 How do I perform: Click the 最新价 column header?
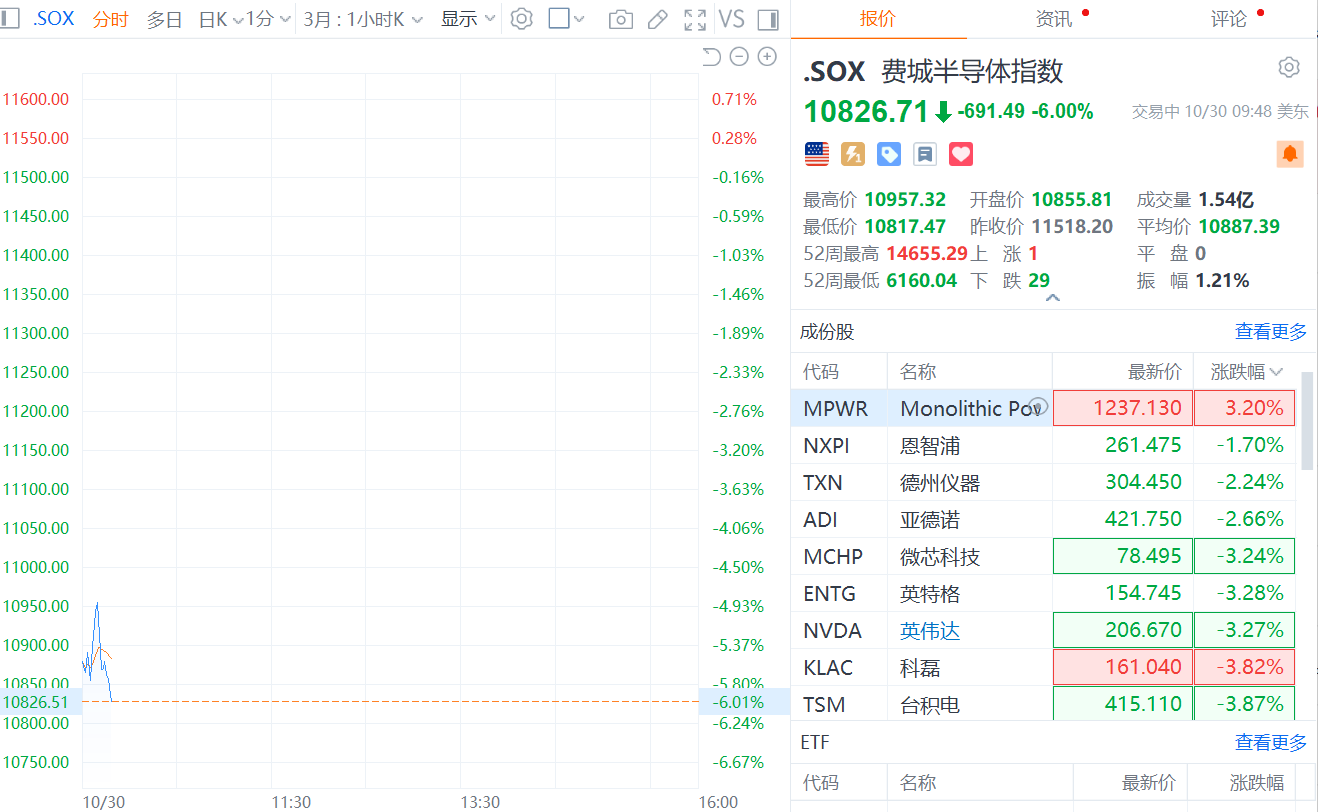[x=1154, y=372]
